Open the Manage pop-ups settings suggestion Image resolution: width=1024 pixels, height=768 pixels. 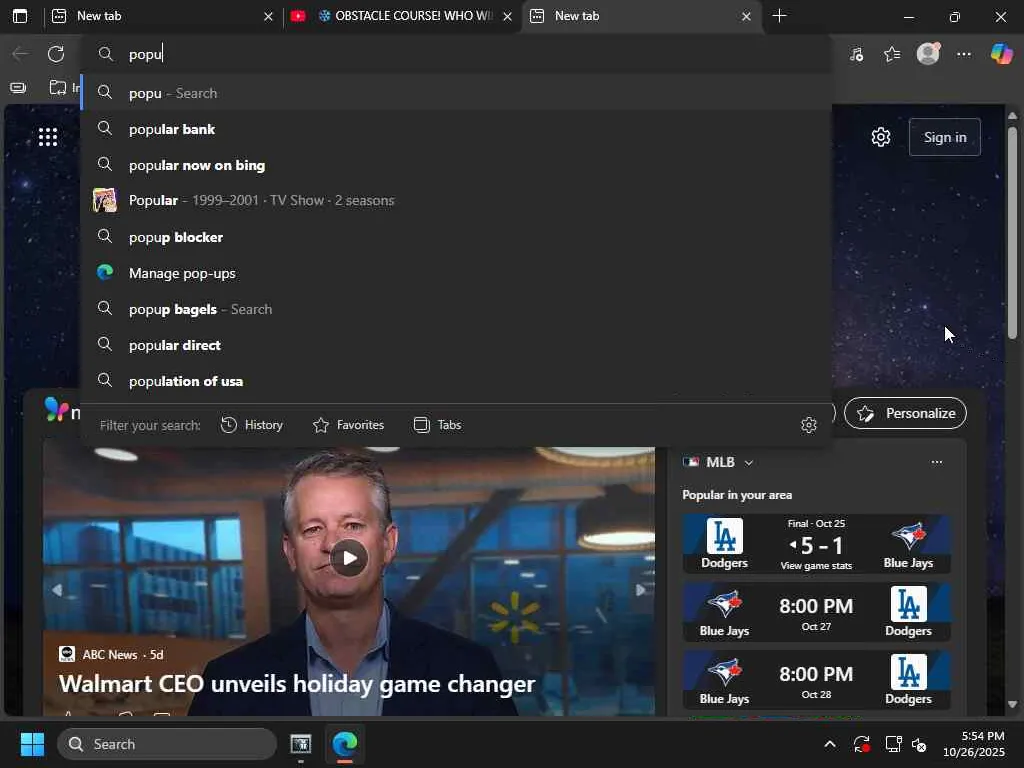456,273
